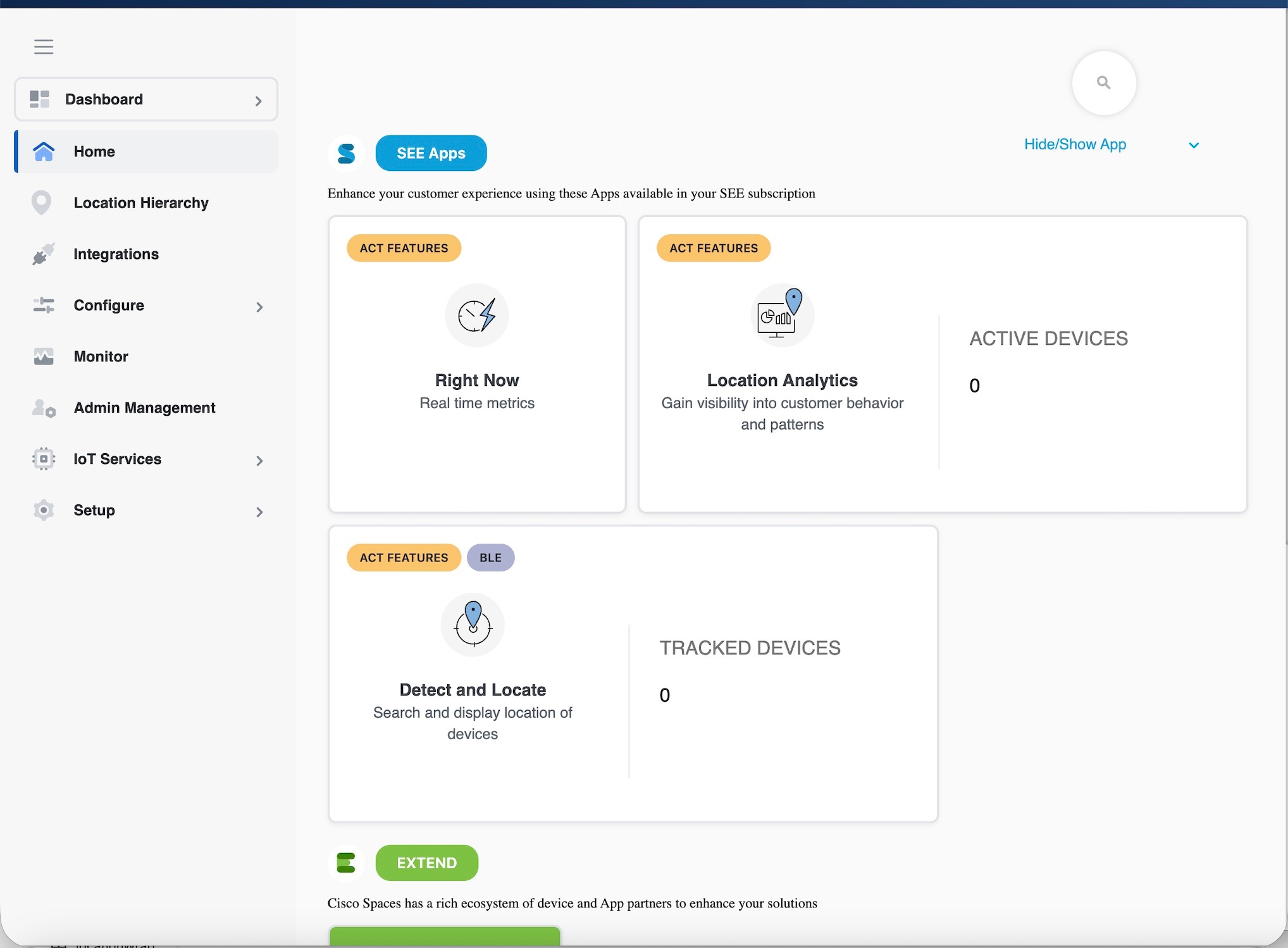
Task: Click the hamburger menu icon
Action: coord(44,47)
